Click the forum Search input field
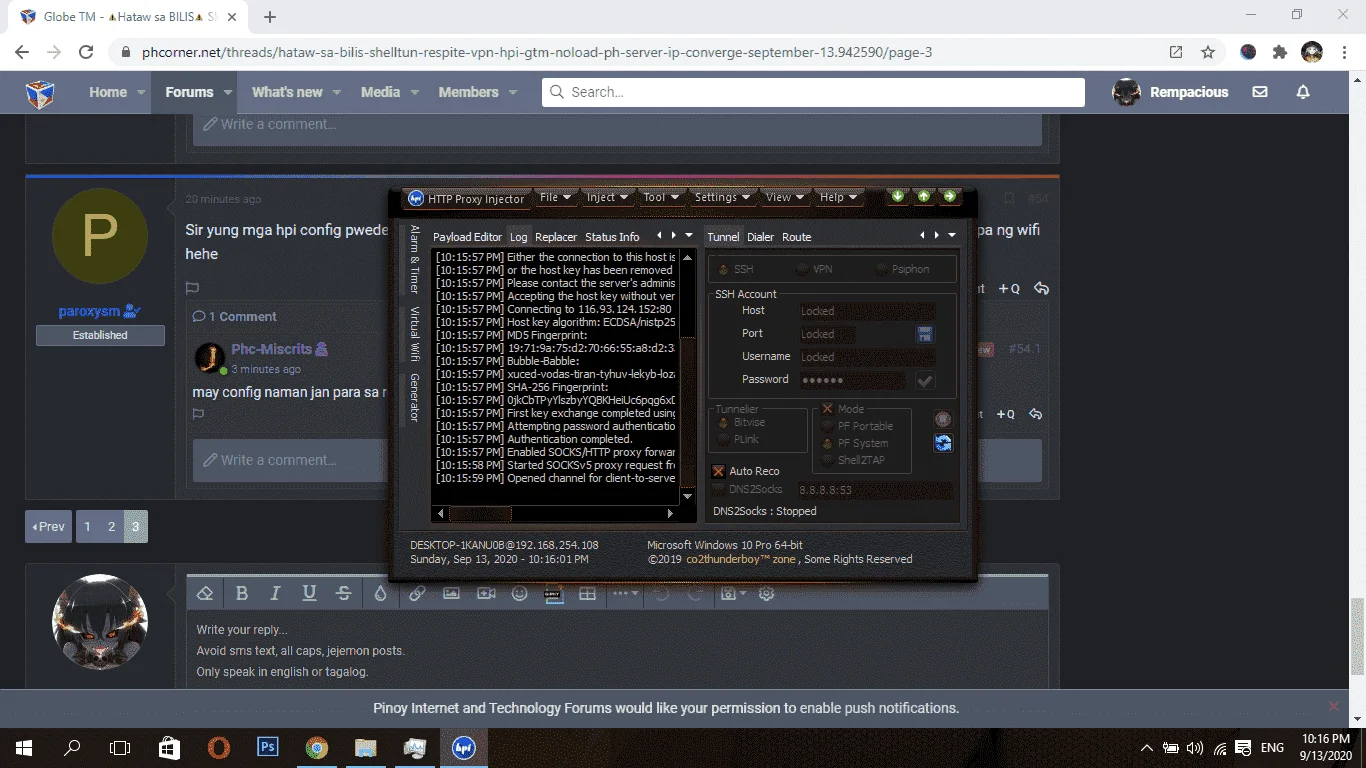 (x=813, y=92)
